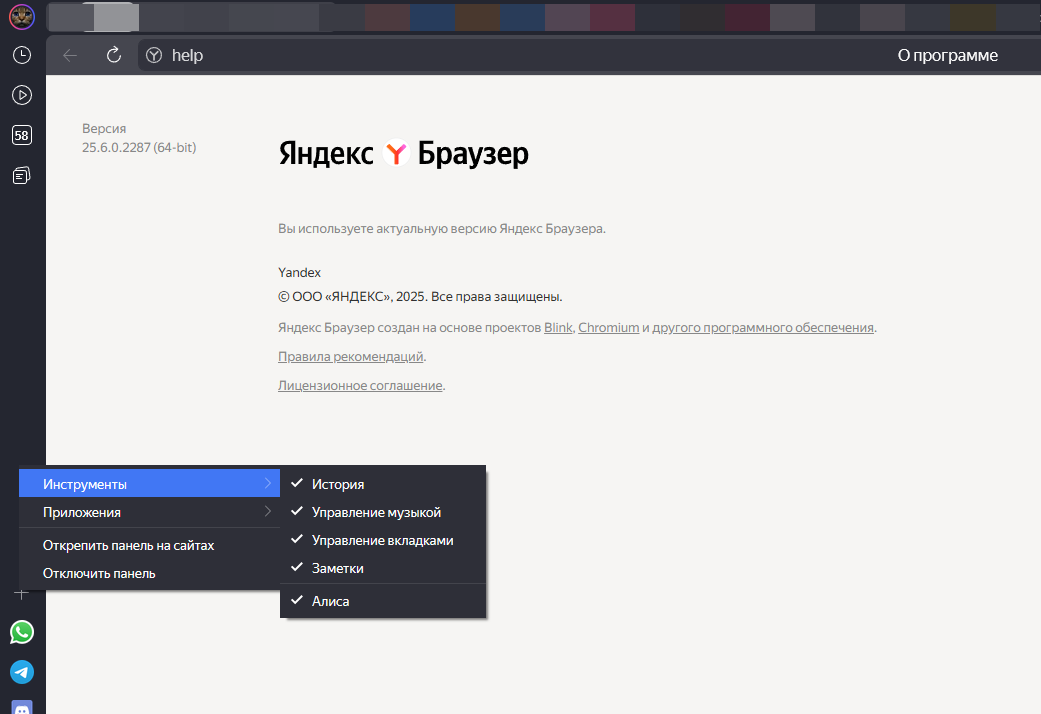The width and height of the screenshot is (1041, 714).
Task: Reload the page with the refresh icon
Action: pos(114,55)
